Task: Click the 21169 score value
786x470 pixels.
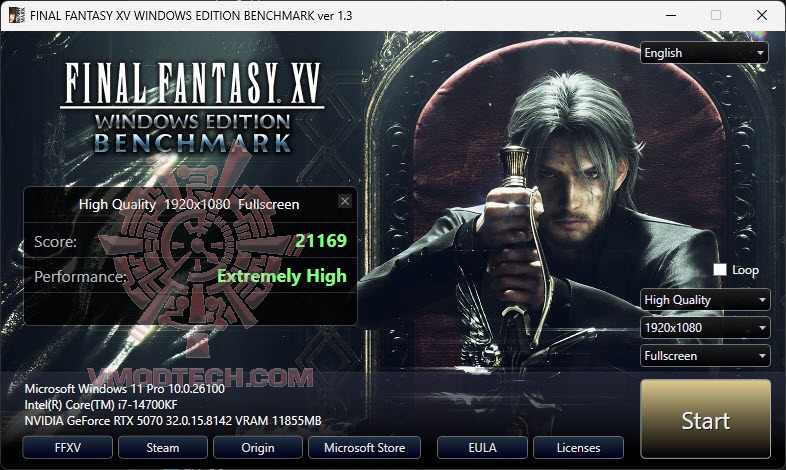Action: click(321, 241)
